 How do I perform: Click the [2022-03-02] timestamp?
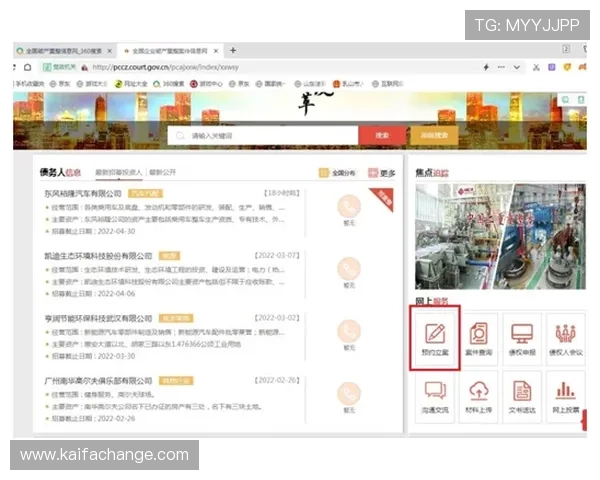277,318
